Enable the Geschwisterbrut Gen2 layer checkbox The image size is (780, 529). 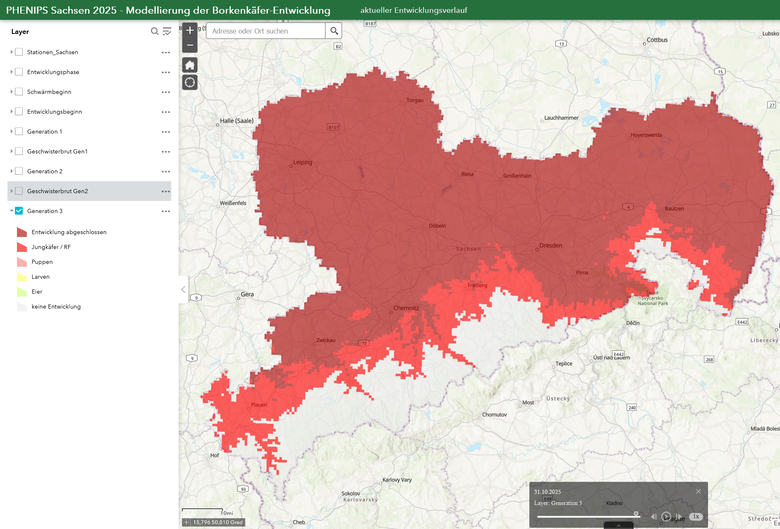click(x=19, y=191)
